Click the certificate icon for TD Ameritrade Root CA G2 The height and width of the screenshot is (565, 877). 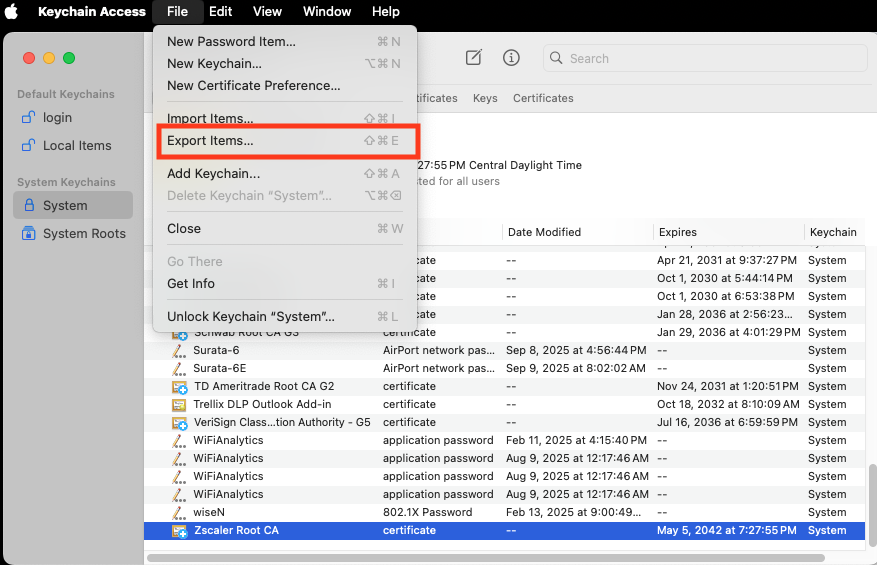(x=179, y=387)
